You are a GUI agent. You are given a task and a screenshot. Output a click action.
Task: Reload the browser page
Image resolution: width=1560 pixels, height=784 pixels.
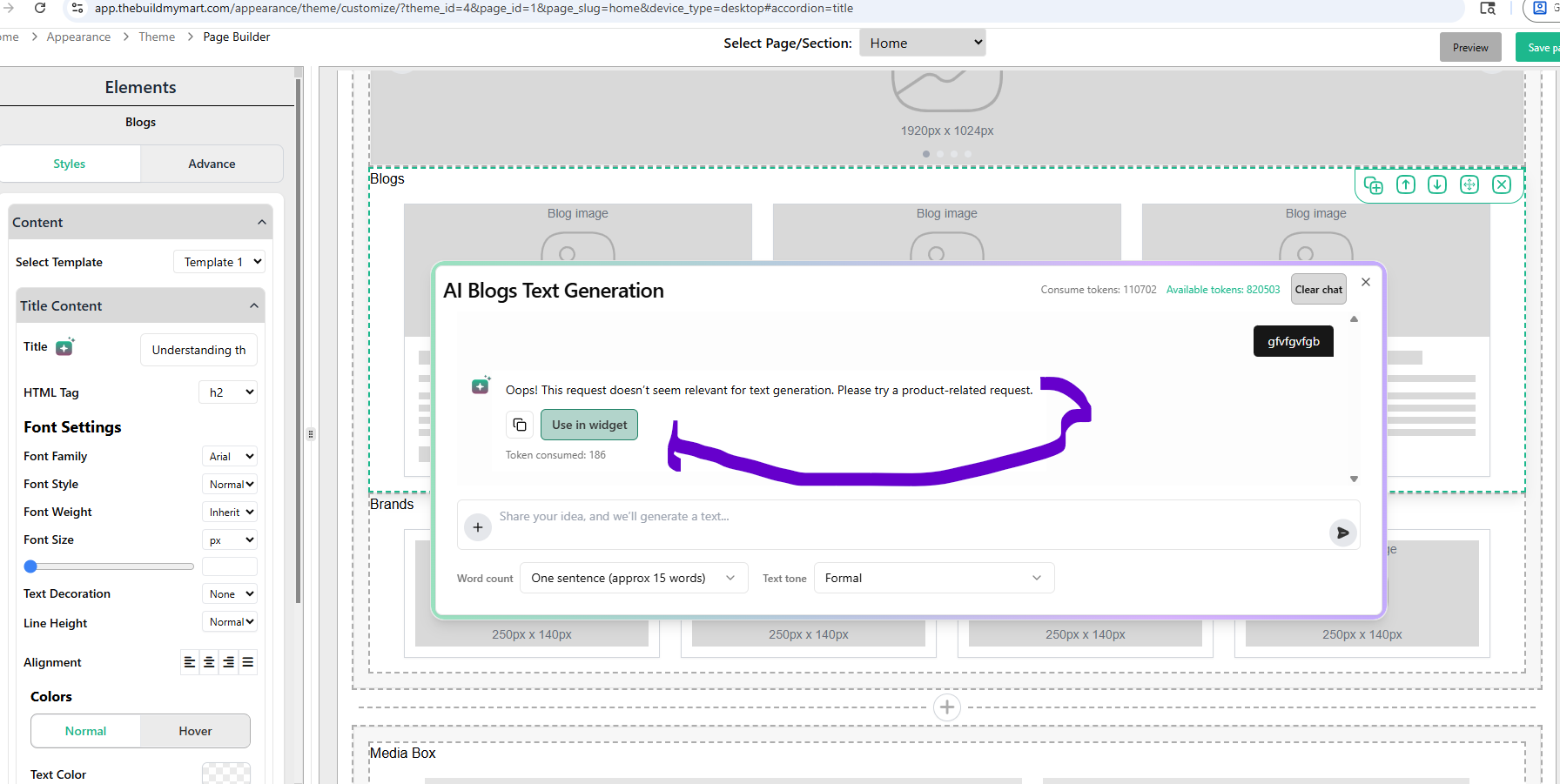click(40, 8)
